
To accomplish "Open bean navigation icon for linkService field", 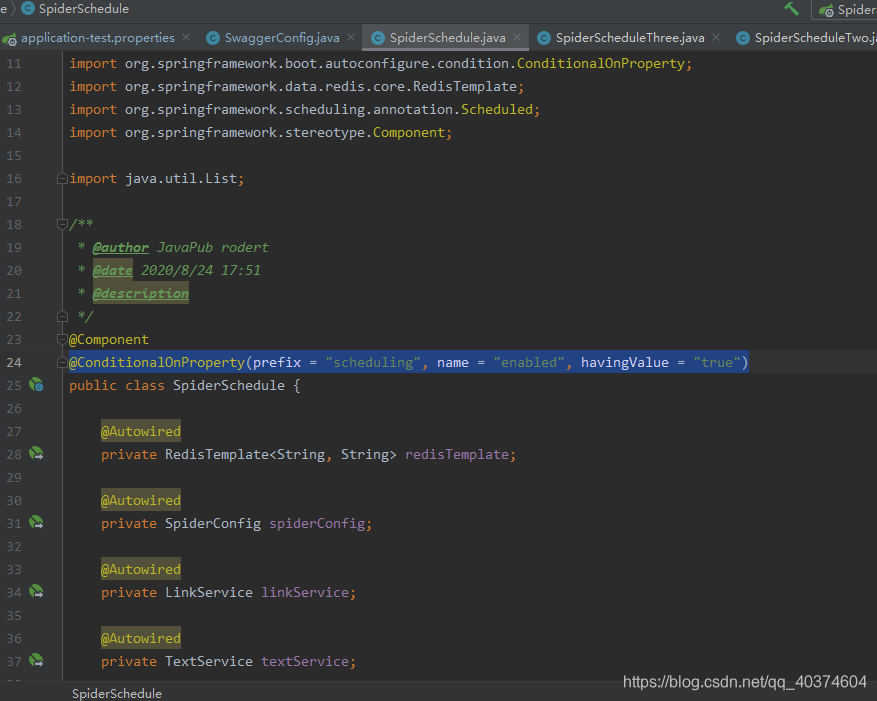I will [36, 591].
